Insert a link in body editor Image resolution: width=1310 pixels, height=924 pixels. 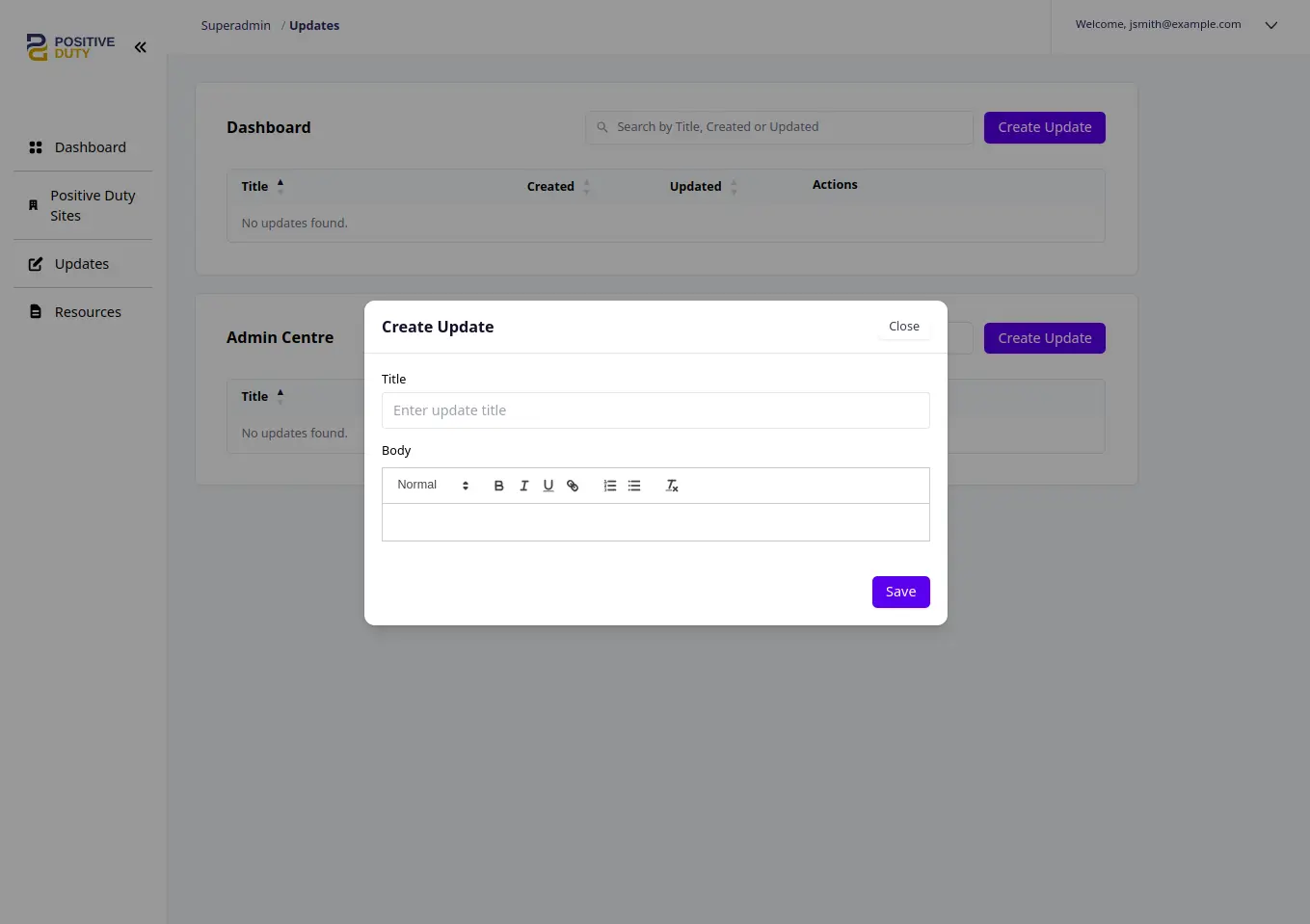573,486
